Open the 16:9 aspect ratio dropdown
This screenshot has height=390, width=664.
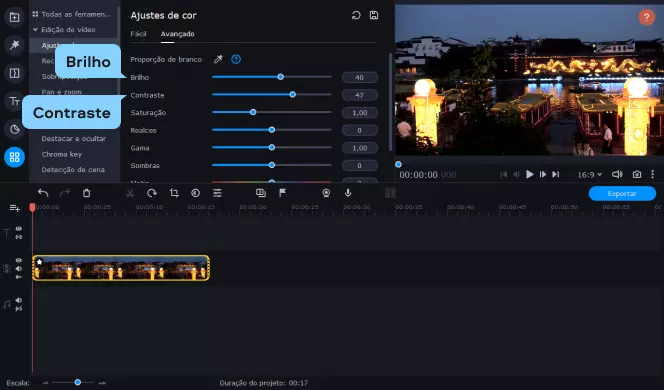pos(589,174)
